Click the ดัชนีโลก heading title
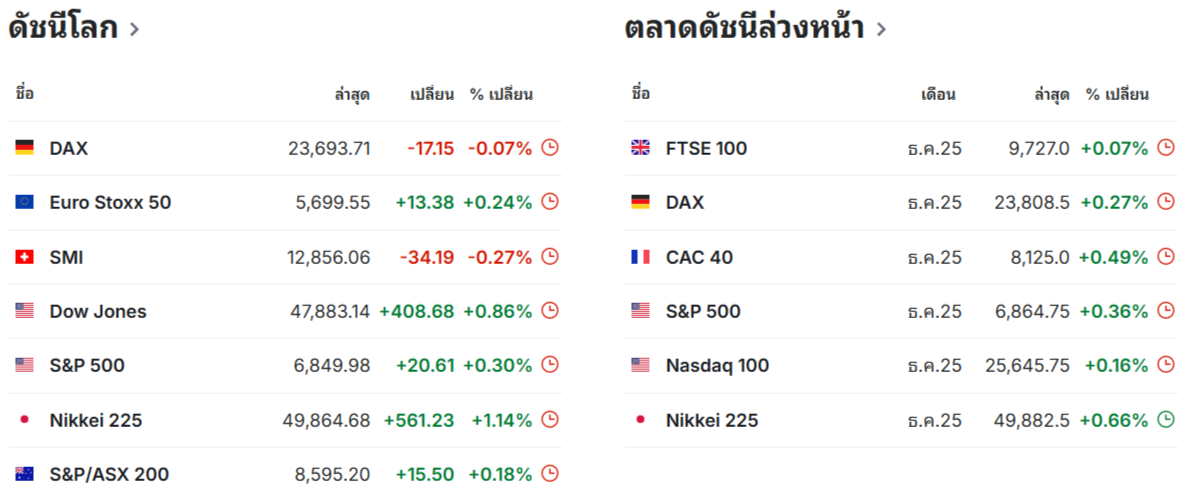1182x490 pixels. (63, 28)
